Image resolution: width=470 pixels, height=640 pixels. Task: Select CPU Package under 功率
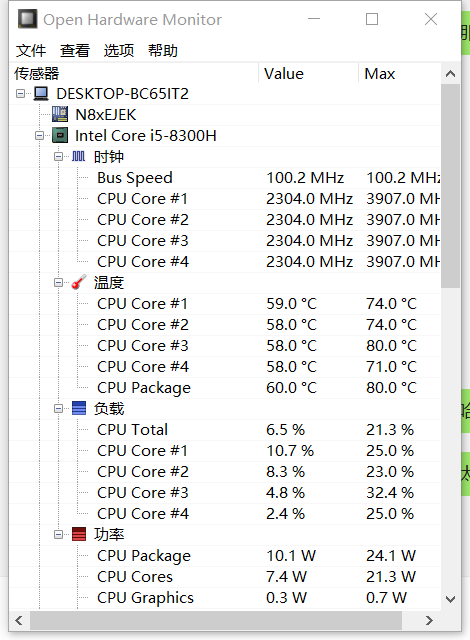tap(225, 556)
